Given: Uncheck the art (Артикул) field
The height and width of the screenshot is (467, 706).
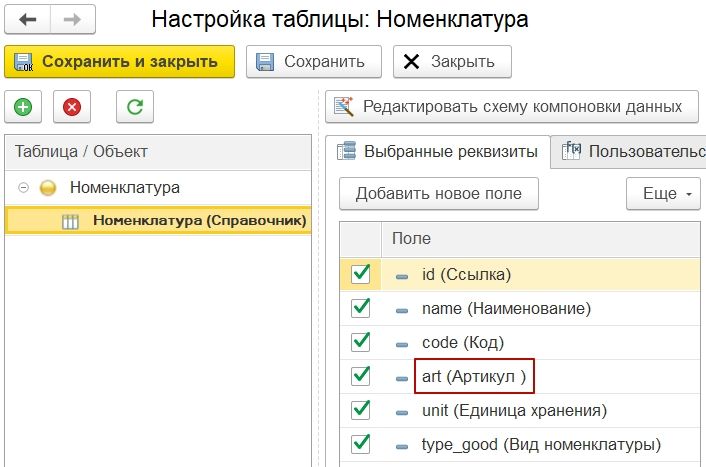Looking at the screenshot, I should (x=361, y=376).
